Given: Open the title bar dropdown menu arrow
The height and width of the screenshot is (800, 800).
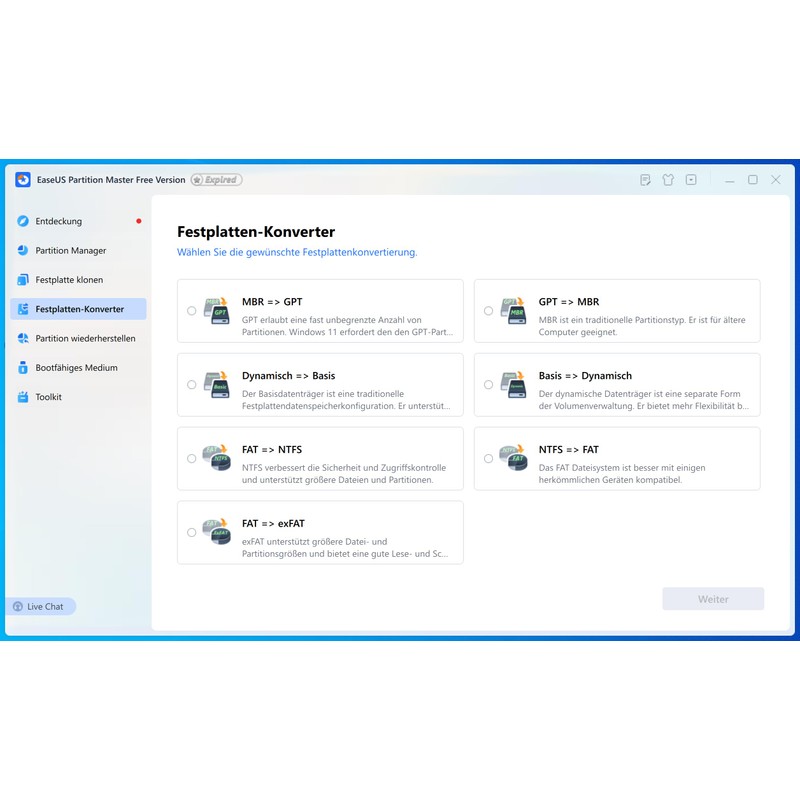Looking at the screenshot, I should pyautogui.click(x=691, y=180).
